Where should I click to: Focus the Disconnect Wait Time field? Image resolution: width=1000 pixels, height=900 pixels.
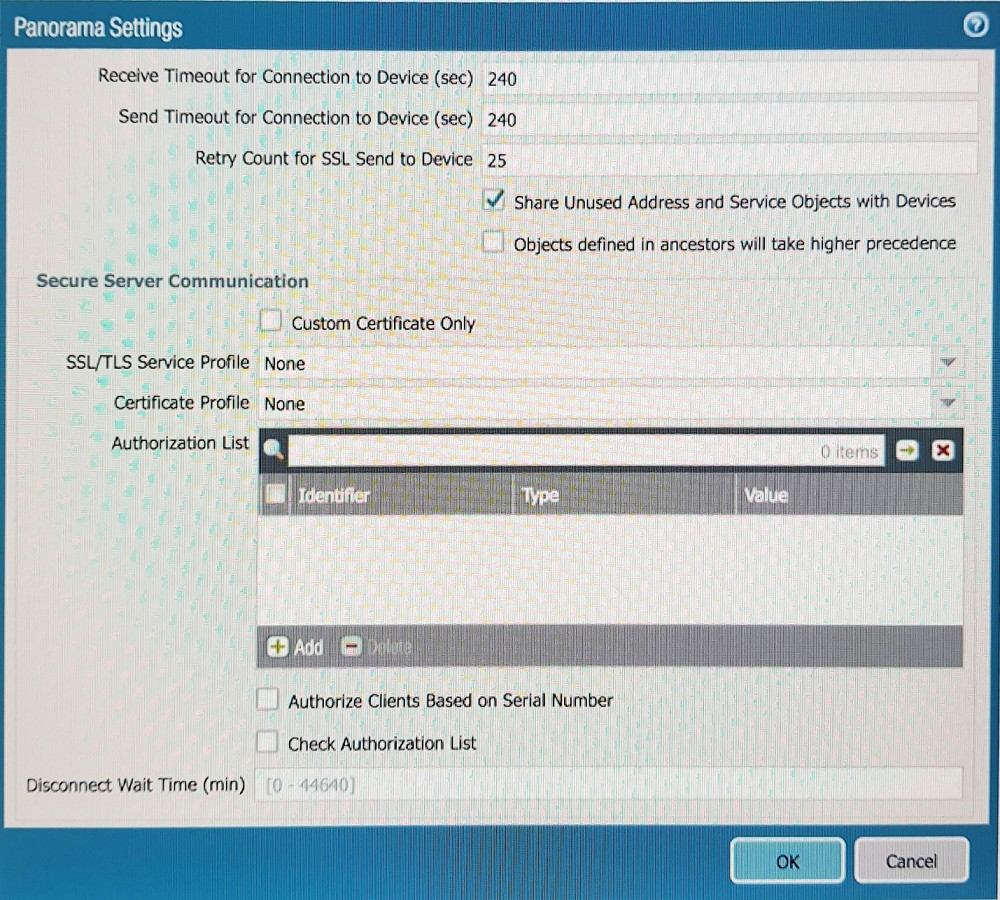[608, 785]
